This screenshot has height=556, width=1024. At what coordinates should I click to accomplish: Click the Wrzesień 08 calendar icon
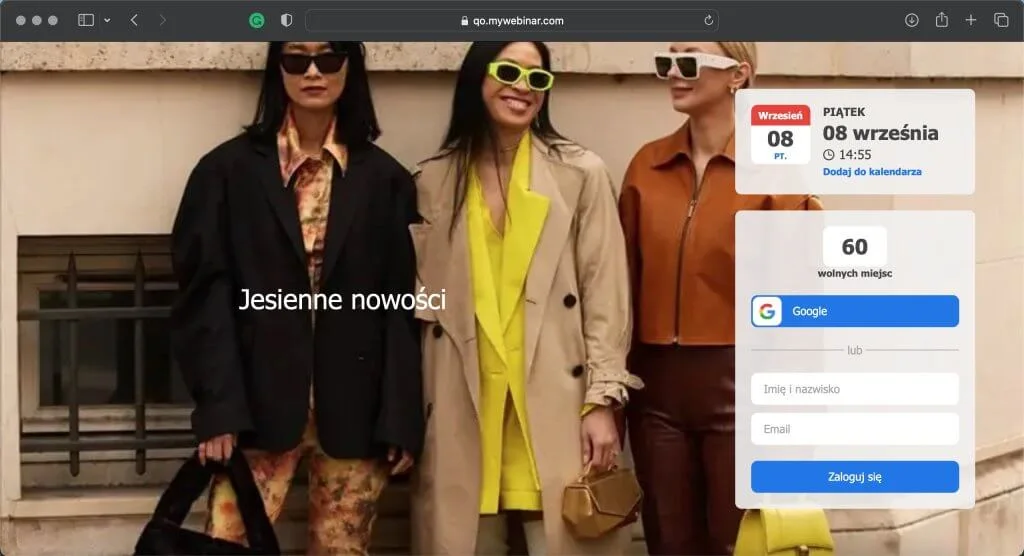780,135
